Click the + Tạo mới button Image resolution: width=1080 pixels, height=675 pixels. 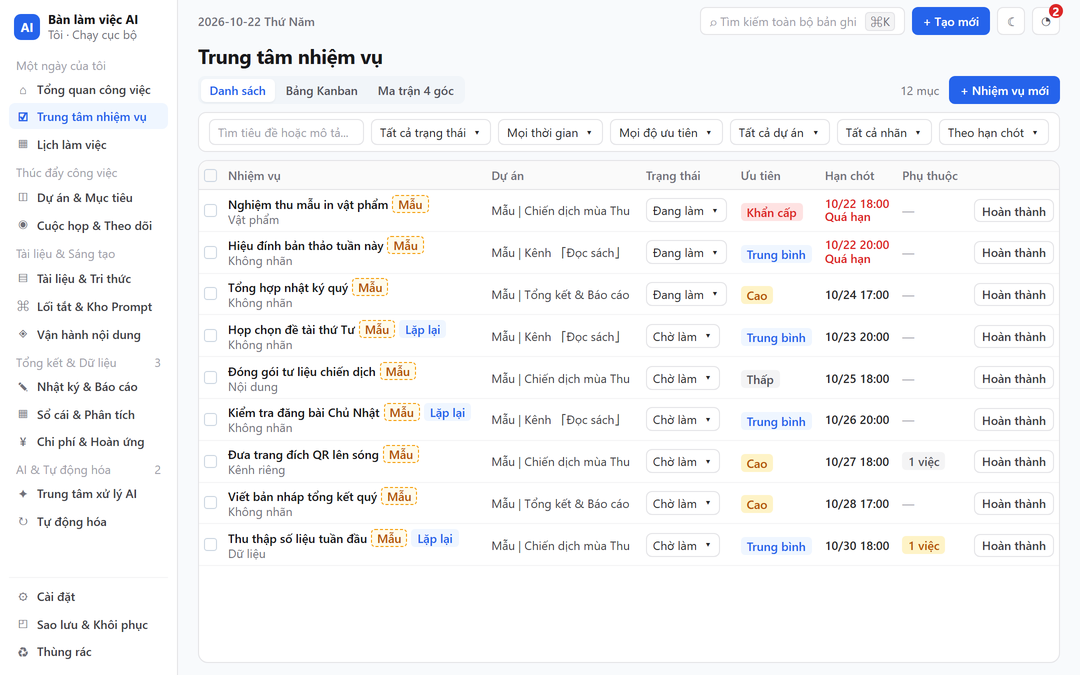pyautogui.click(x=951, y=21)
